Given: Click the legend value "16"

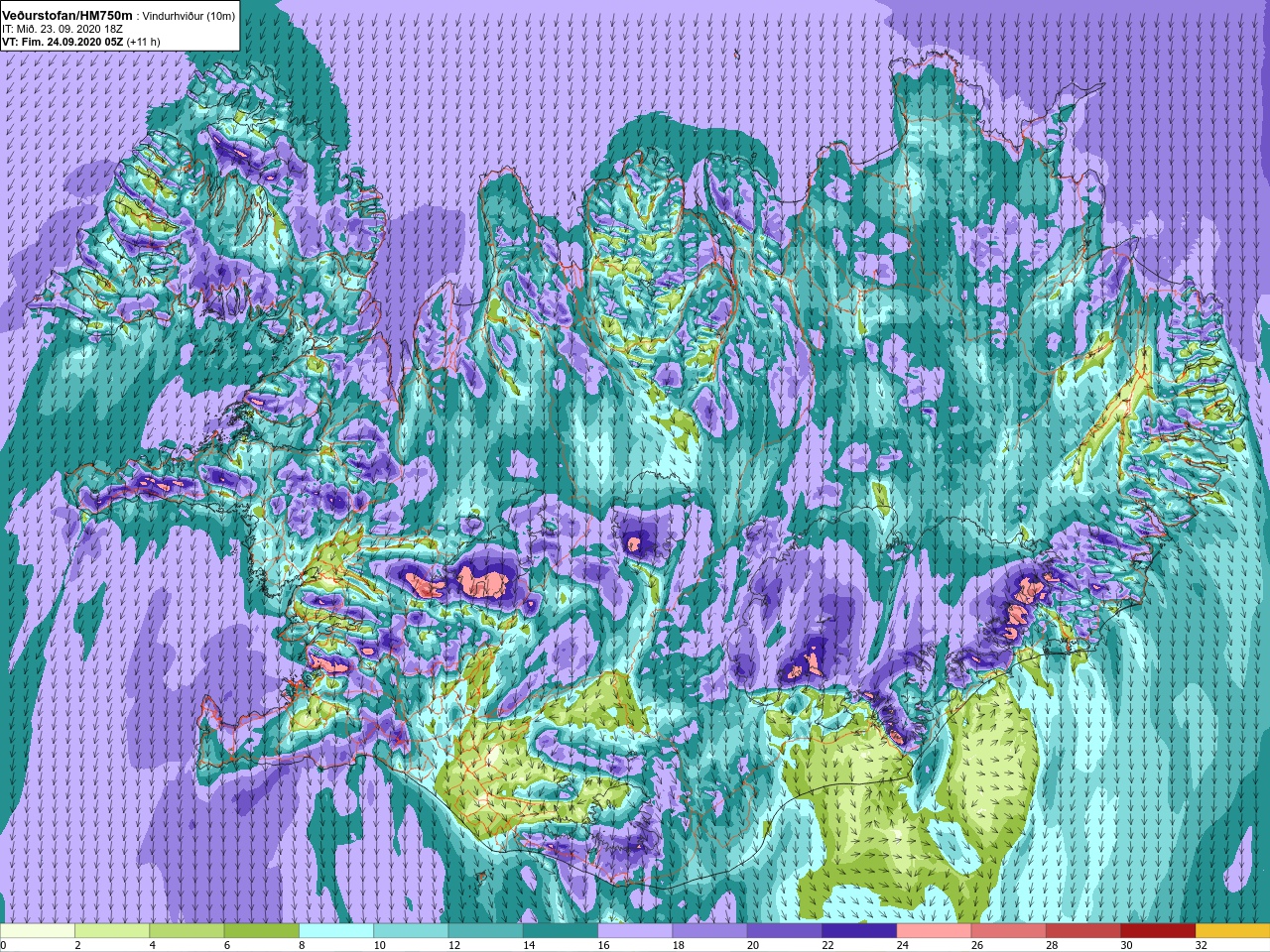Looking at the screenshot, I should (x=604, y=946).
